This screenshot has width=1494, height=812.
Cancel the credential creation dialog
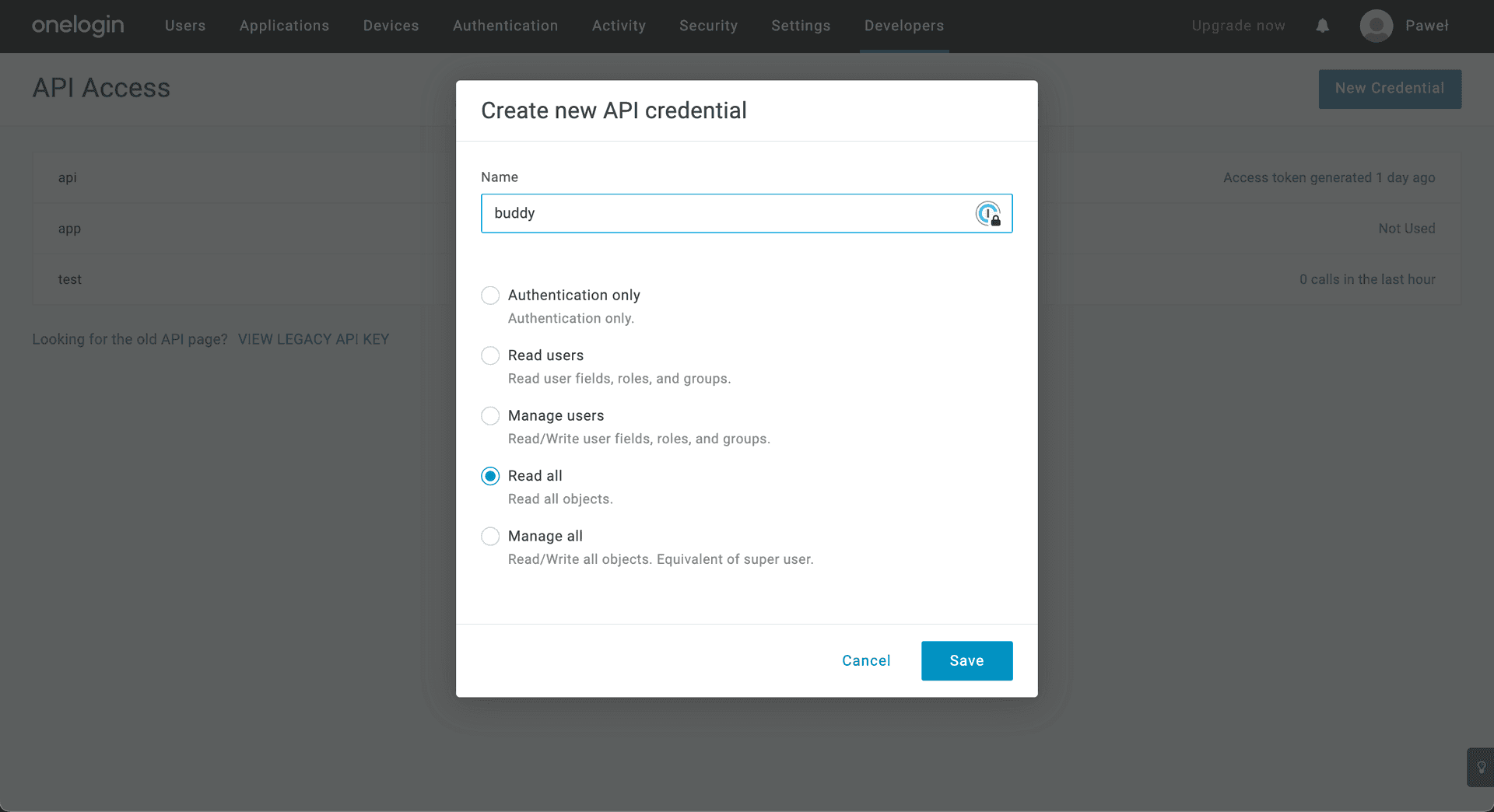click(866, 660)
